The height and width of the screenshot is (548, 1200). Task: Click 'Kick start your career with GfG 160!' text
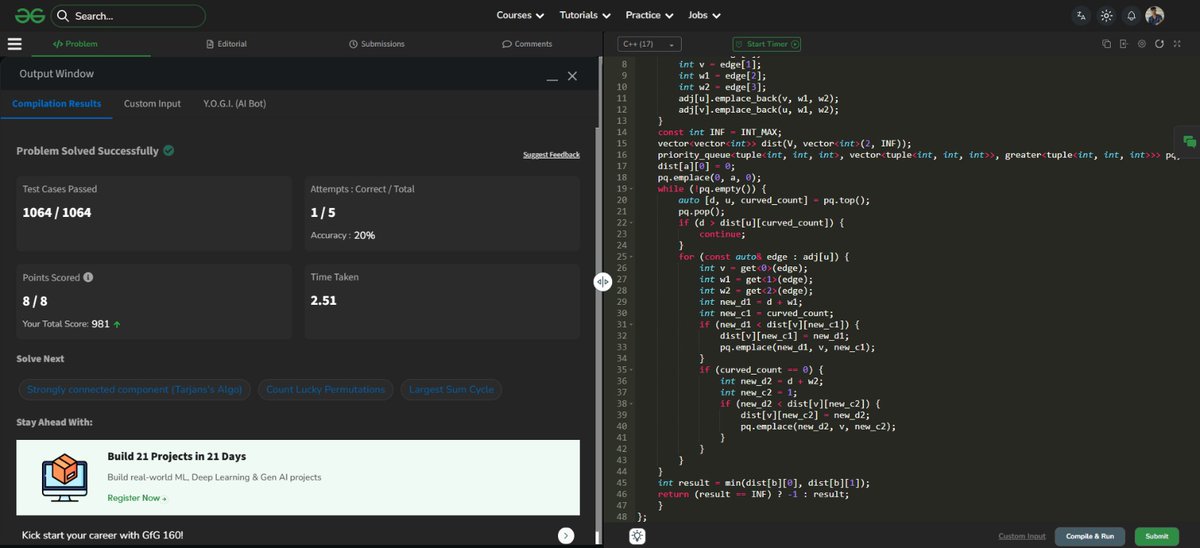point(102,535)
